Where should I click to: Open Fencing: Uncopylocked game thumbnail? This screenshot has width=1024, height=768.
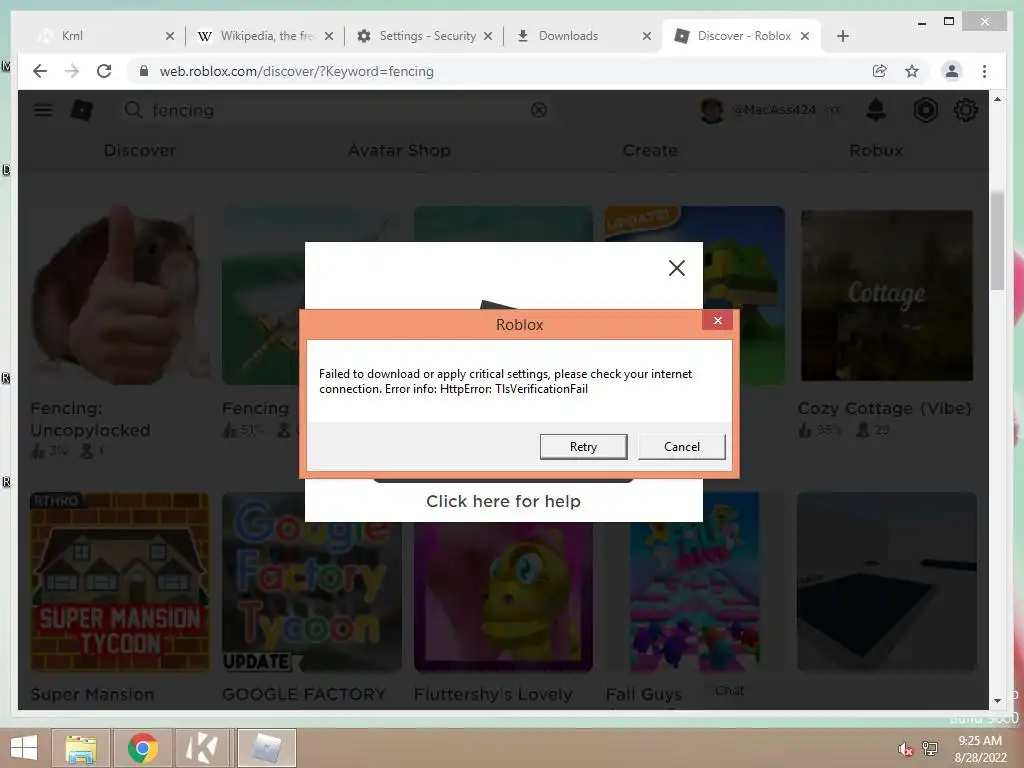tap(120, 295)
